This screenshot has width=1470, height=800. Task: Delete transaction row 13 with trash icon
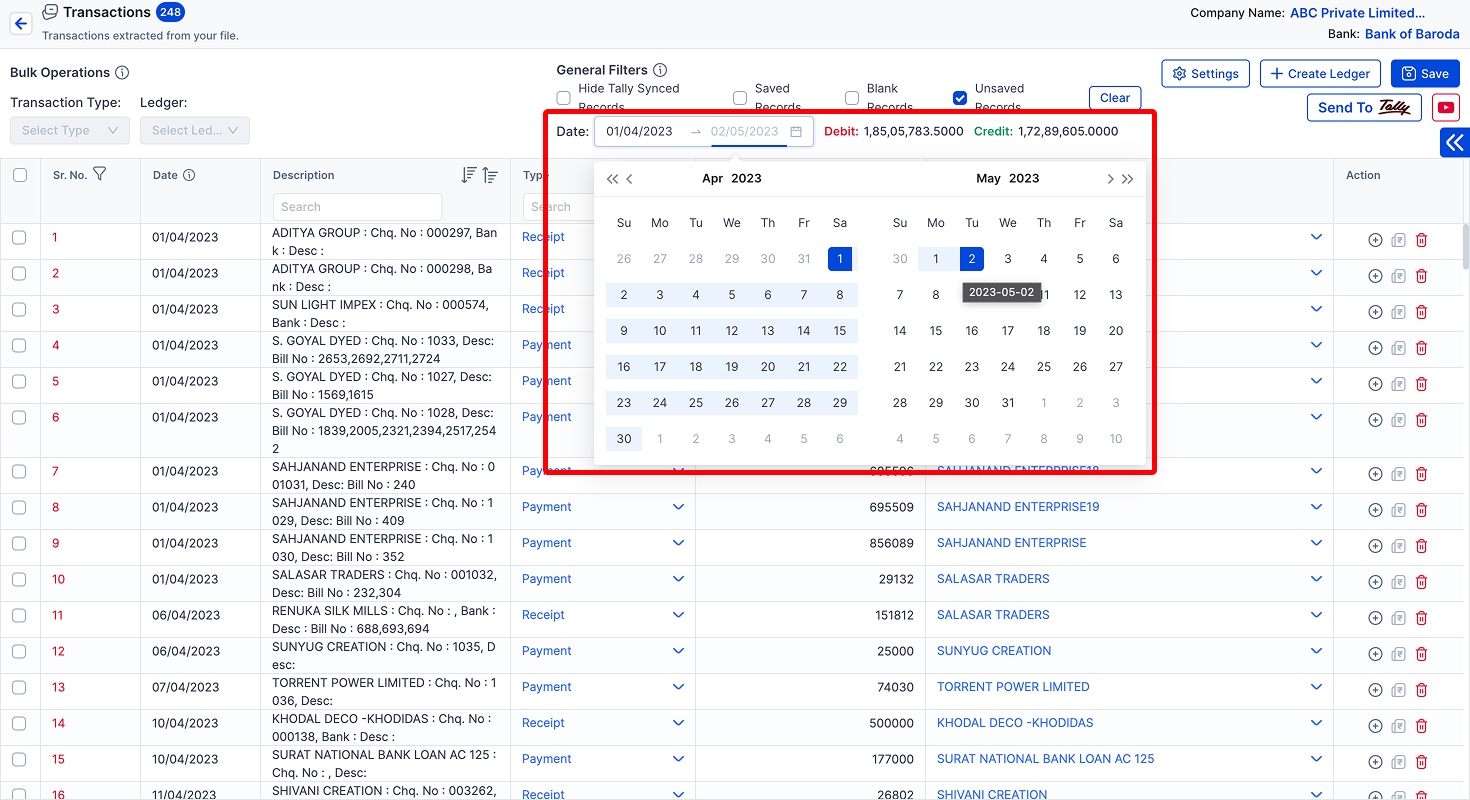click(x=1421, y=690)
